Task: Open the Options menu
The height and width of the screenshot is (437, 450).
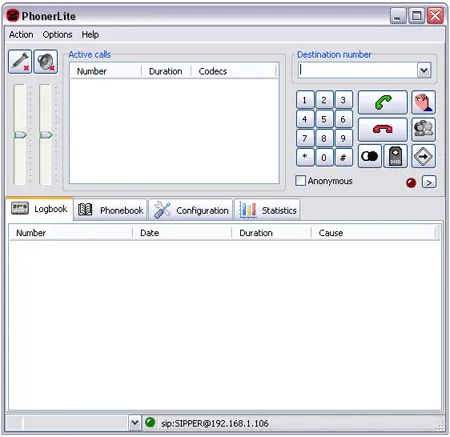Action: (57, 35)
